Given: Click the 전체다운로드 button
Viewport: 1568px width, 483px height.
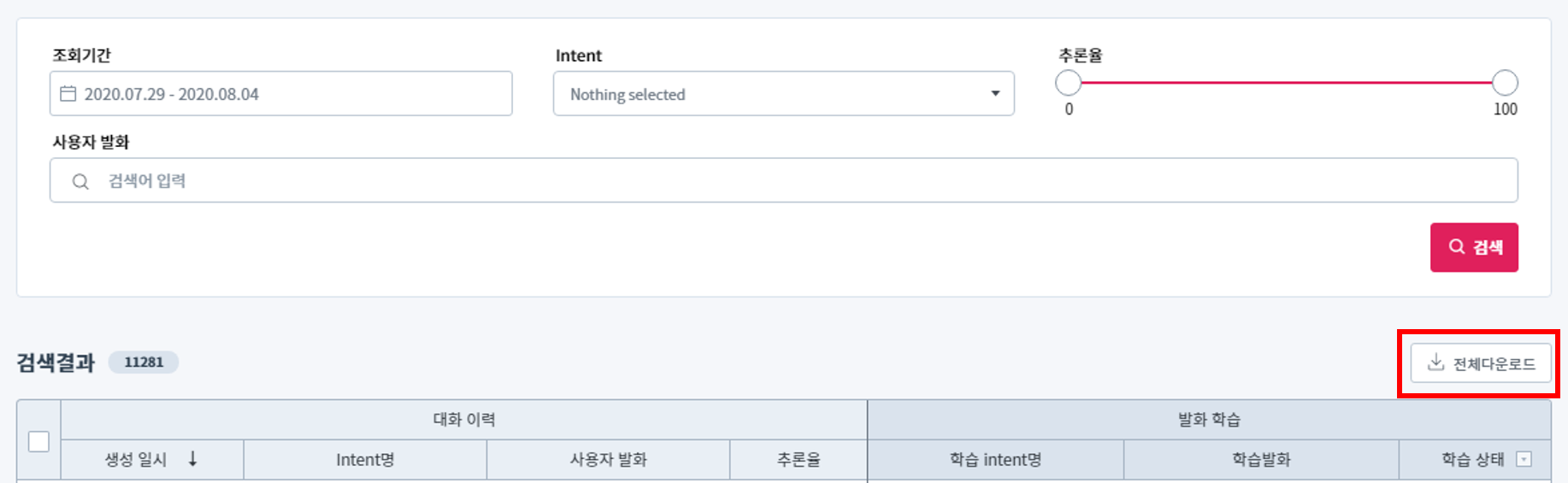Looking at the screenshot, I should click(1481, 363).
